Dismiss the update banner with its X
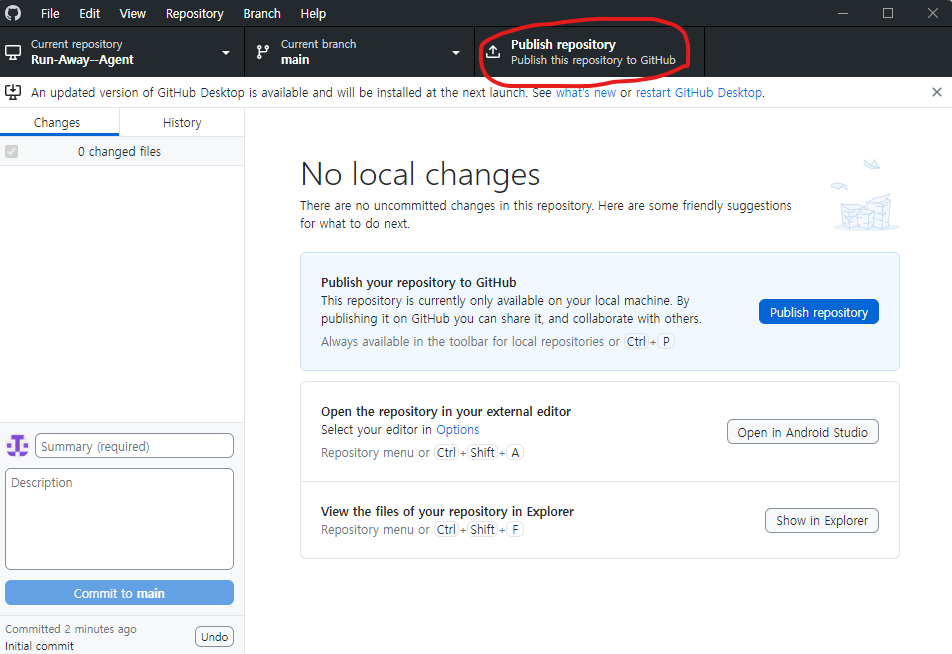 (937, 92)
